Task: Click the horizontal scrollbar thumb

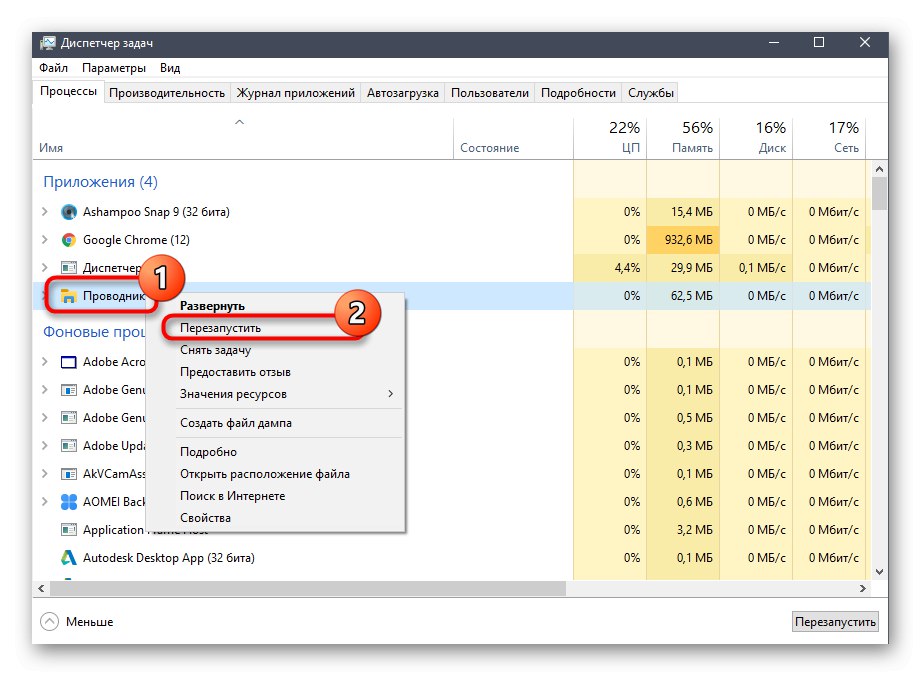Action: (x=308, y=588)
